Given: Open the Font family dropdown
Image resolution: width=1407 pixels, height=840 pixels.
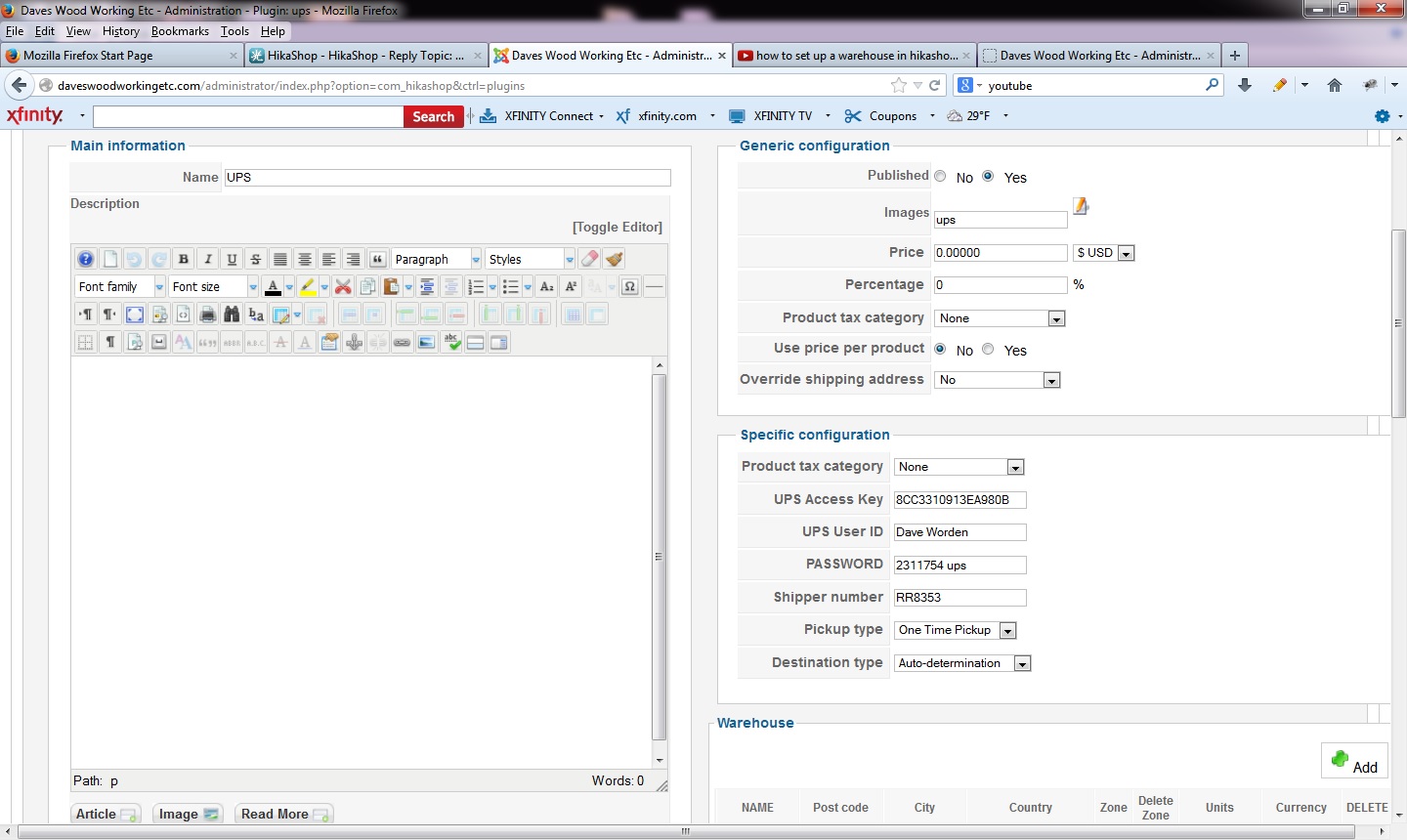Looking at the screenshot, I should pos(120,286).
